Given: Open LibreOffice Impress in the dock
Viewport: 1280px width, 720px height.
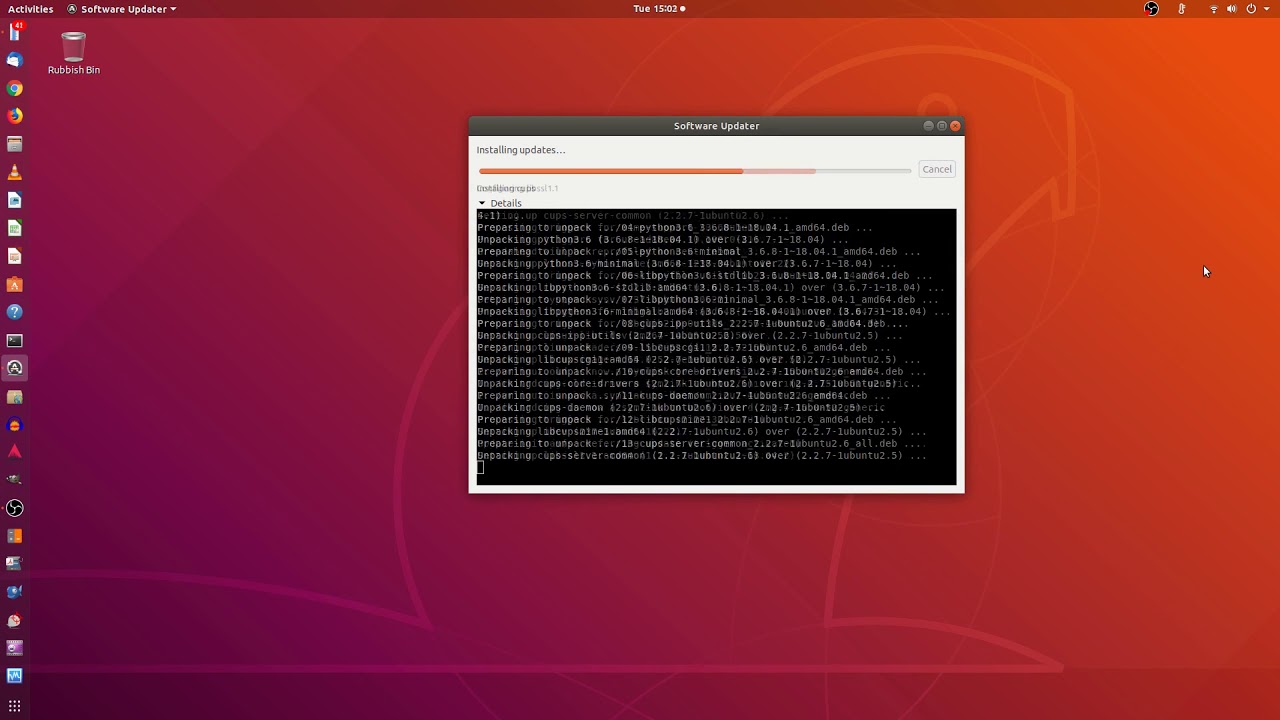Looking at the screenshot, I should point(14,256).
